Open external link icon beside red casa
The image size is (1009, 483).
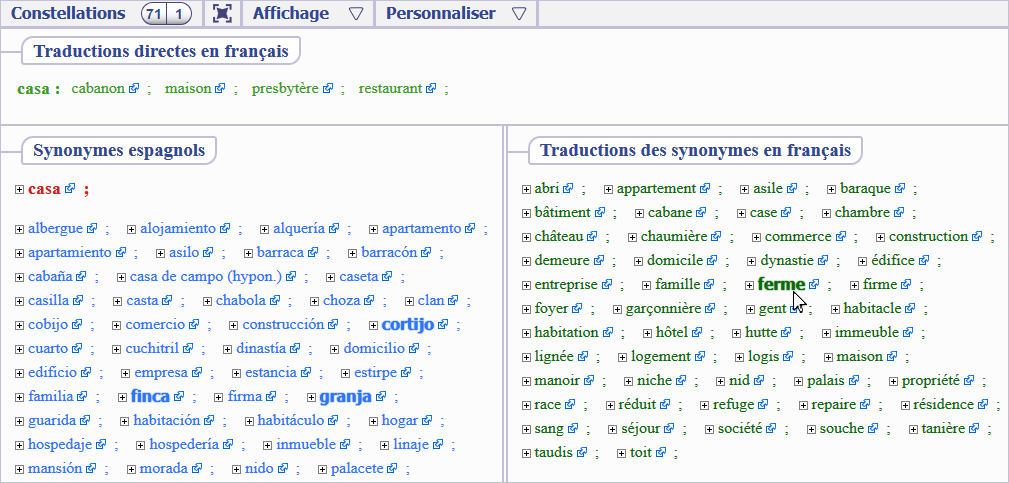click(70, 189)
